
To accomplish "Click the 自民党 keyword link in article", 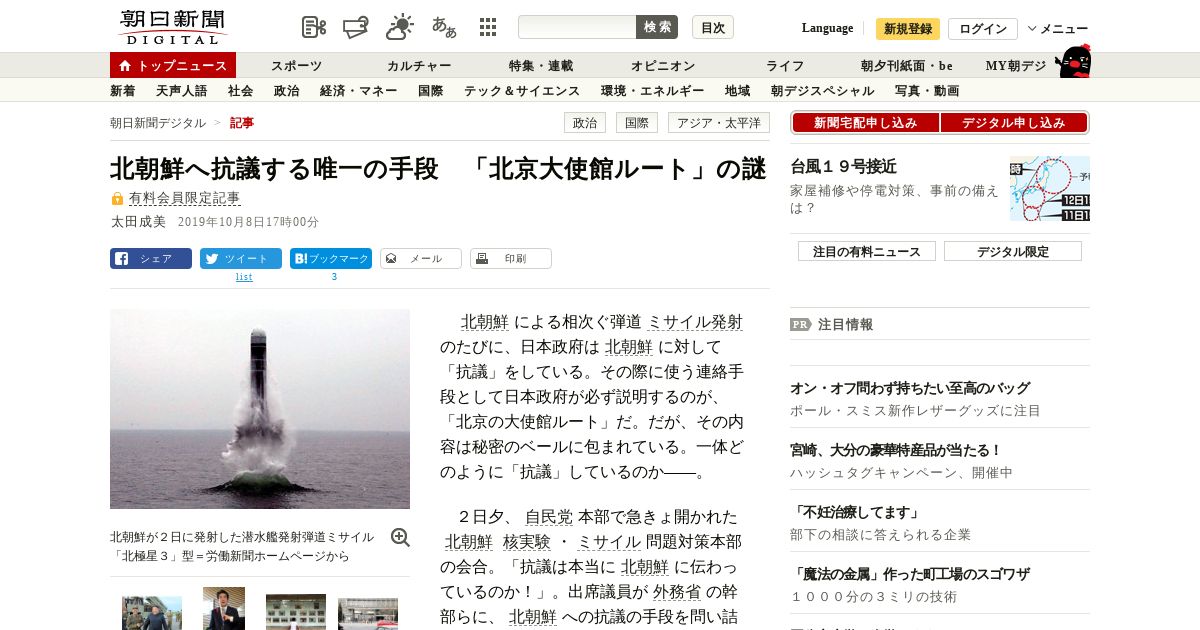I will [549, 517].
